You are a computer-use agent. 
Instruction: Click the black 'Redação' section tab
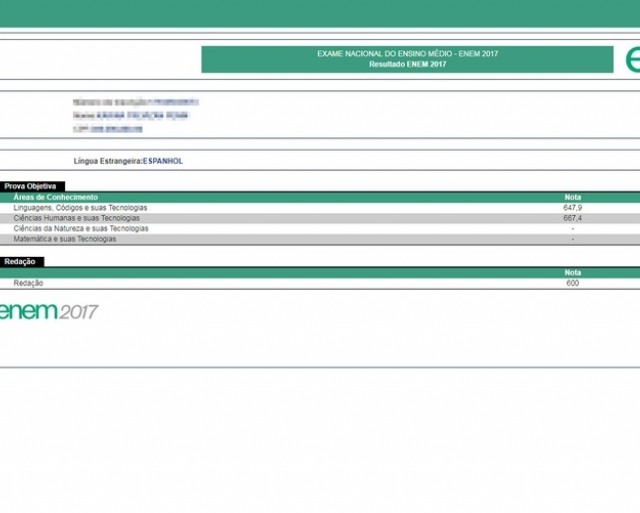pos(22,262)
